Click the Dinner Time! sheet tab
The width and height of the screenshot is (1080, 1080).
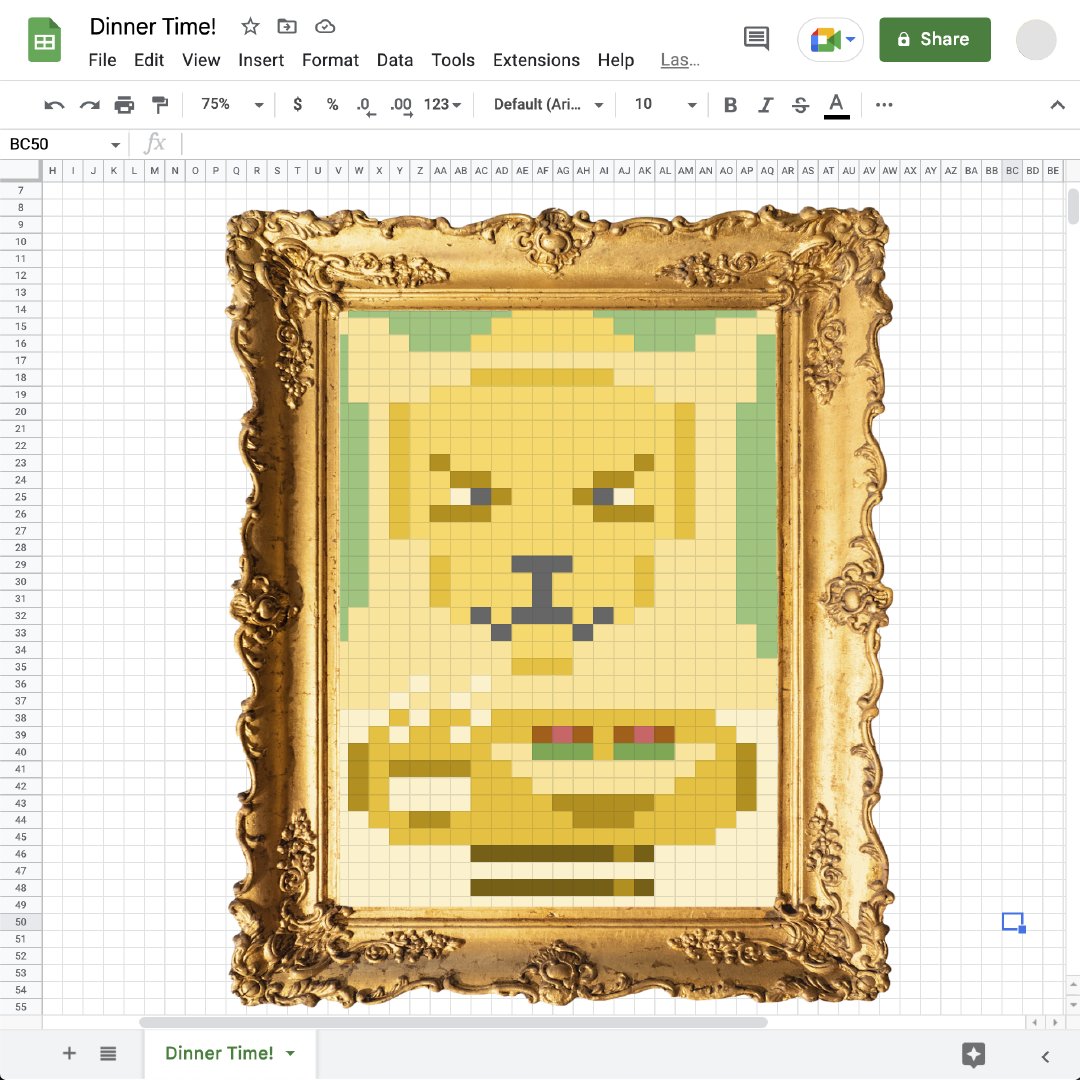219,1052
